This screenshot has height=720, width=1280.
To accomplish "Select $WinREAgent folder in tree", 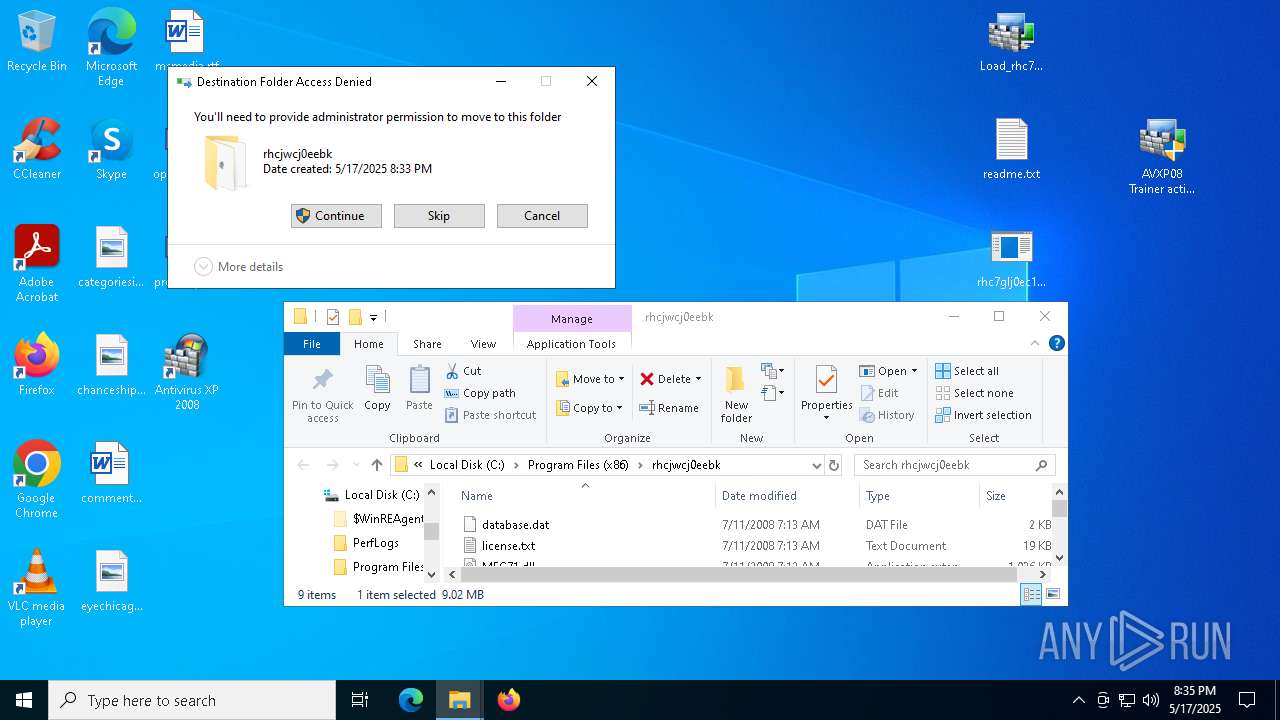I will (x=378, y=519).
